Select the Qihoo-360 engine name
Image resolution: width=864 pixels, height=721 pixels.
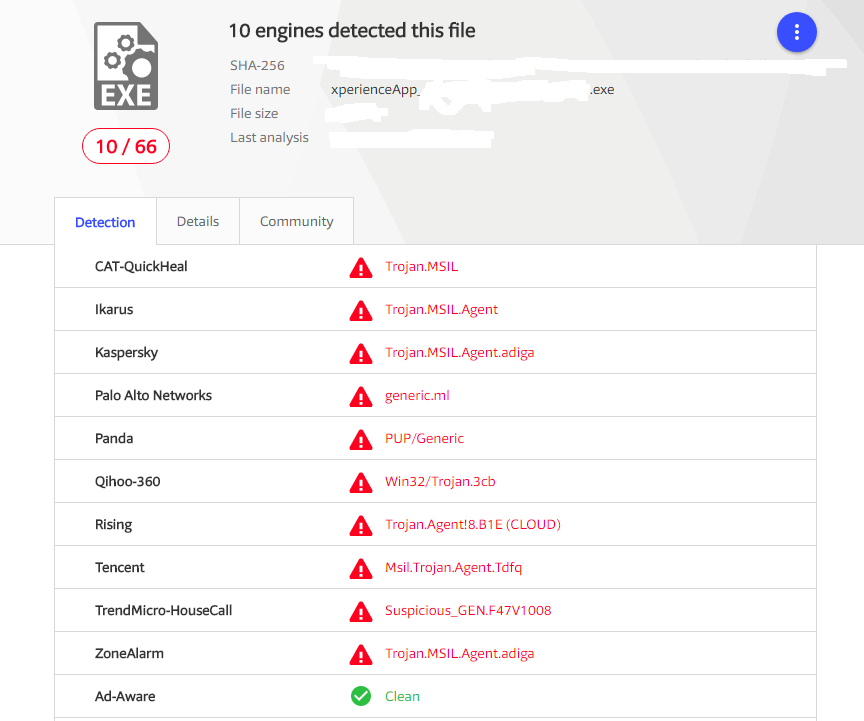point(127,481)
